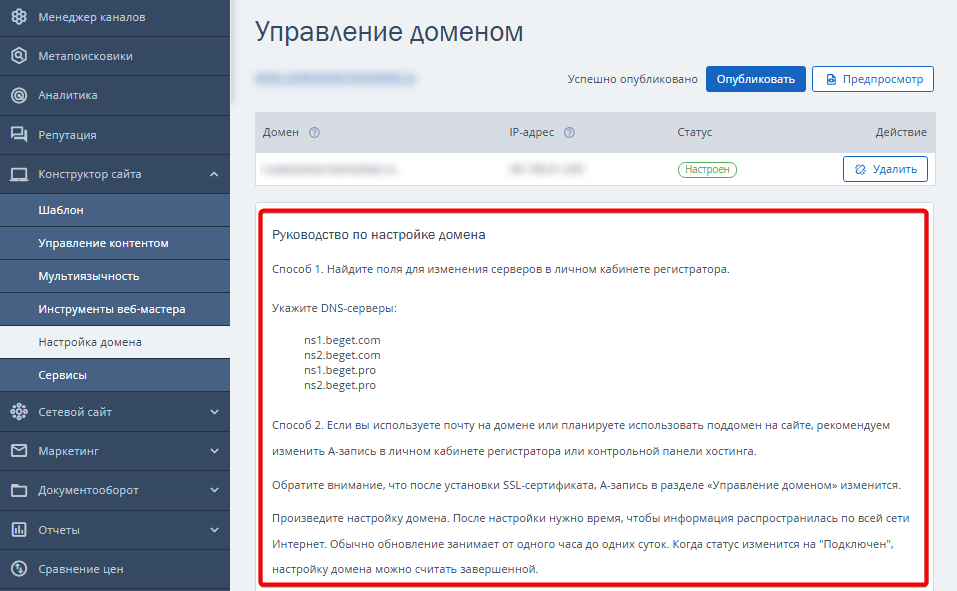Click the Укажите DNS-серверы: line
Screen dimensions: 957x591
click(x=334, y=308)
